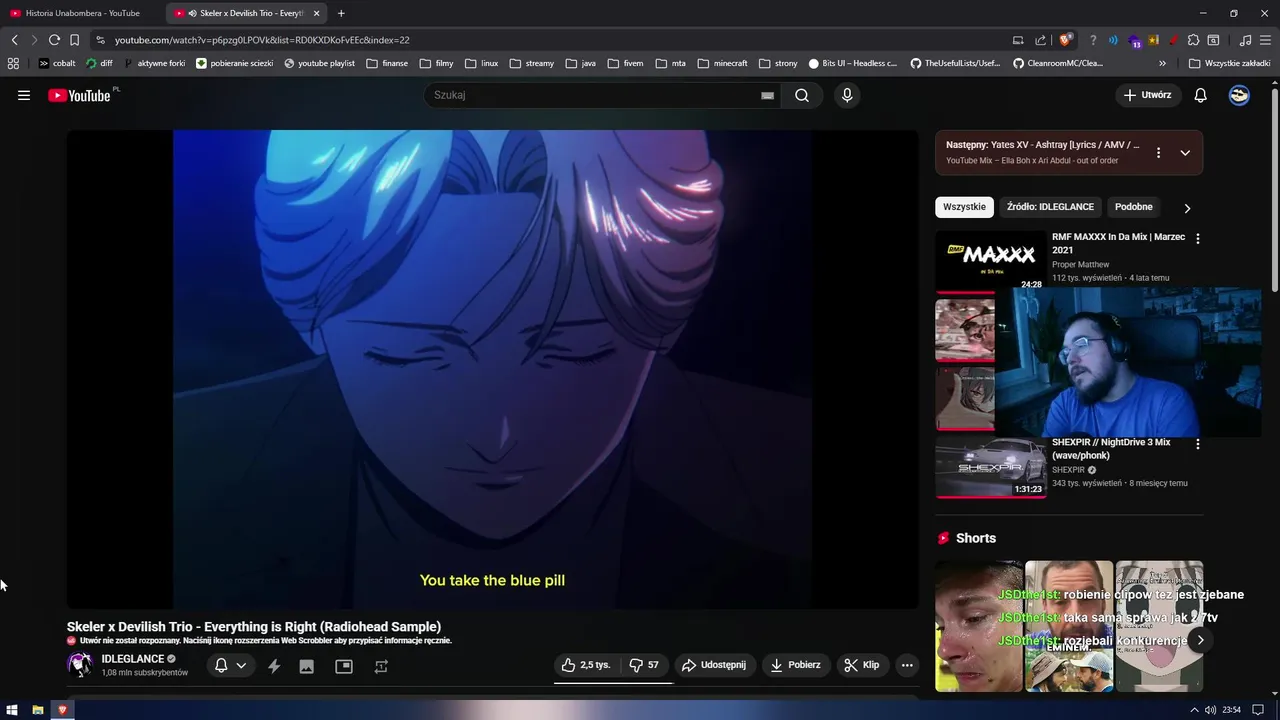Click the share page icon in address bar
Image resolution: width=1280 pixels, height=720 pixels.
[x=1040, y=40]
